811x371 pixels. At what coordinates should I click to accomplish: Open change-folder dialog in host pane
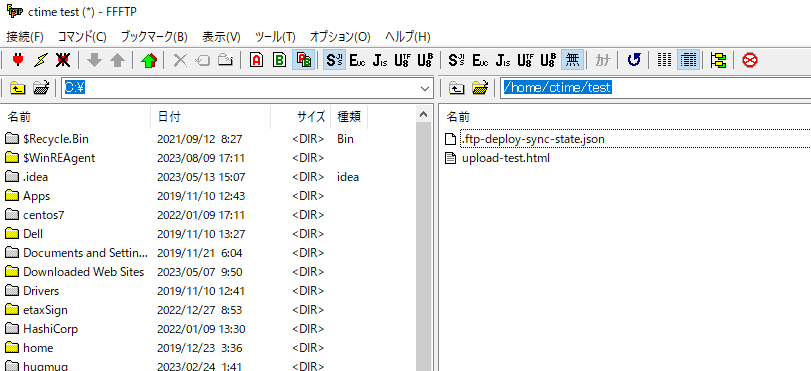[x=479, y=88]
